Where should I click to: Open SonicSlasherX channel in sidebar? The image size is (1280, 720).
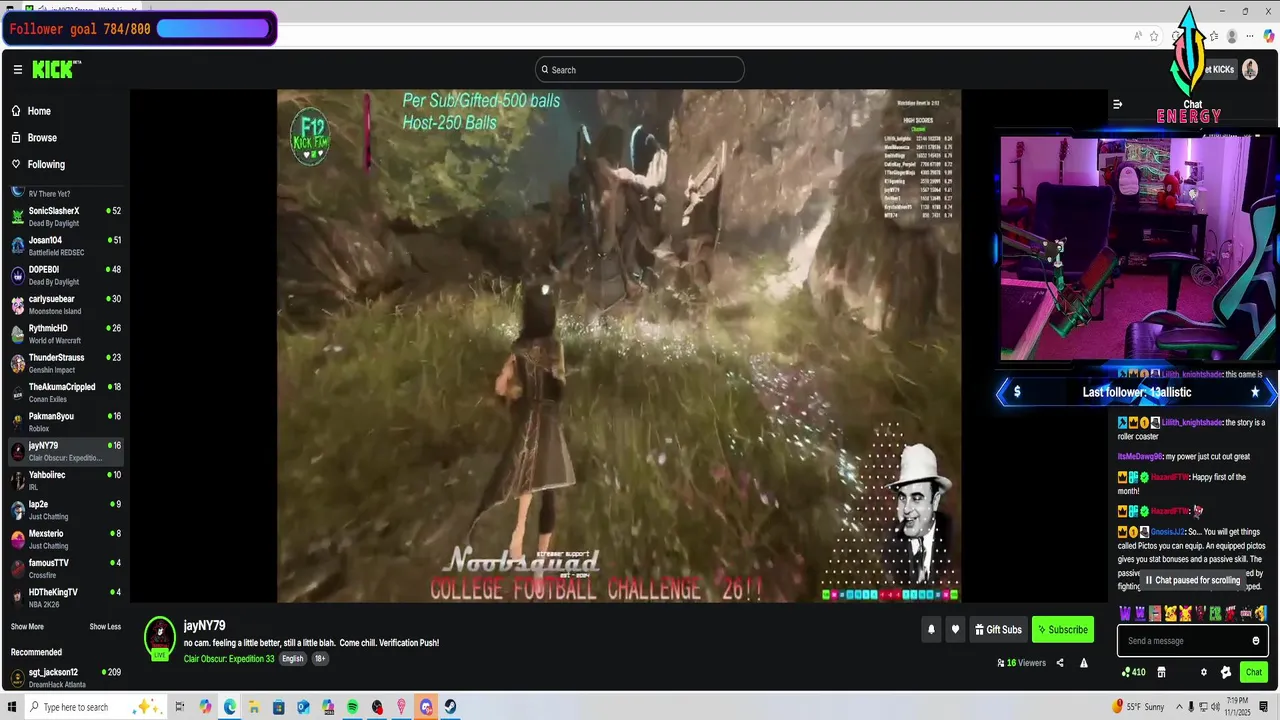66,217
